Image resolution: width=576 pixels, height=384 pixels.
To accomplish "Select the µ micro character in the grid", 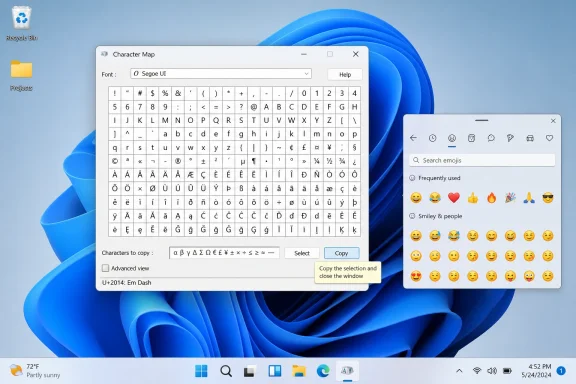I will click(242, 161).
